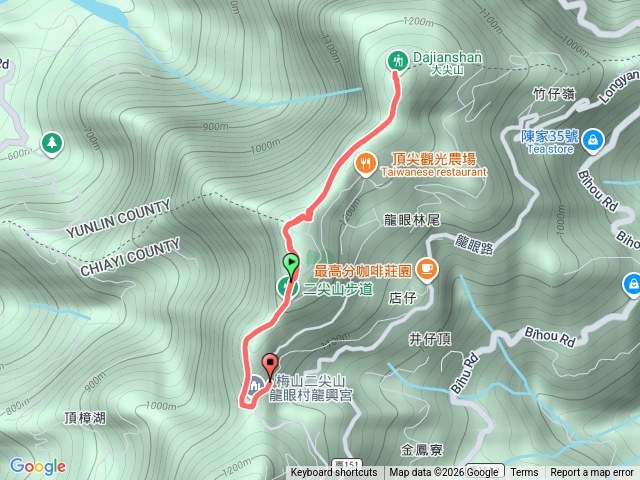Click the 龍興宮 temple icon
Image resolution: width=640 pixels, height=480 pixels.
[256, 384]
